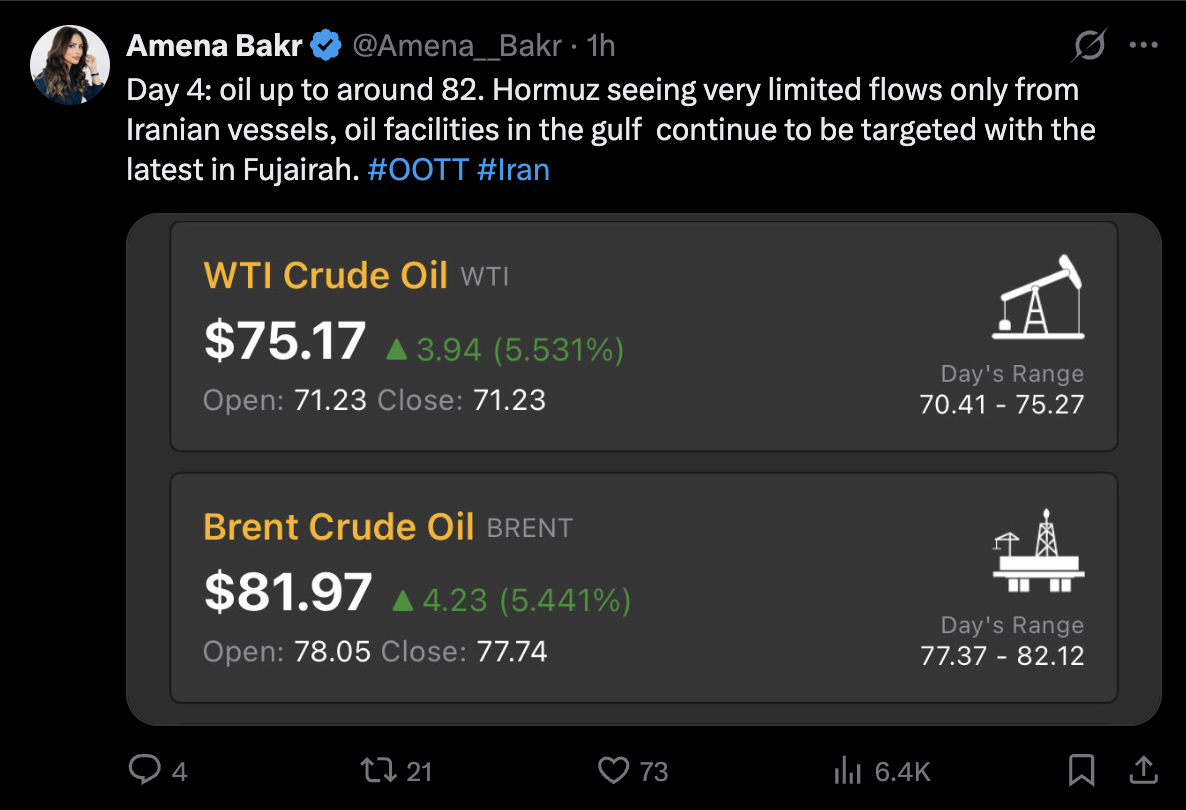Click the reply comment icon

[x=146, y=769]
